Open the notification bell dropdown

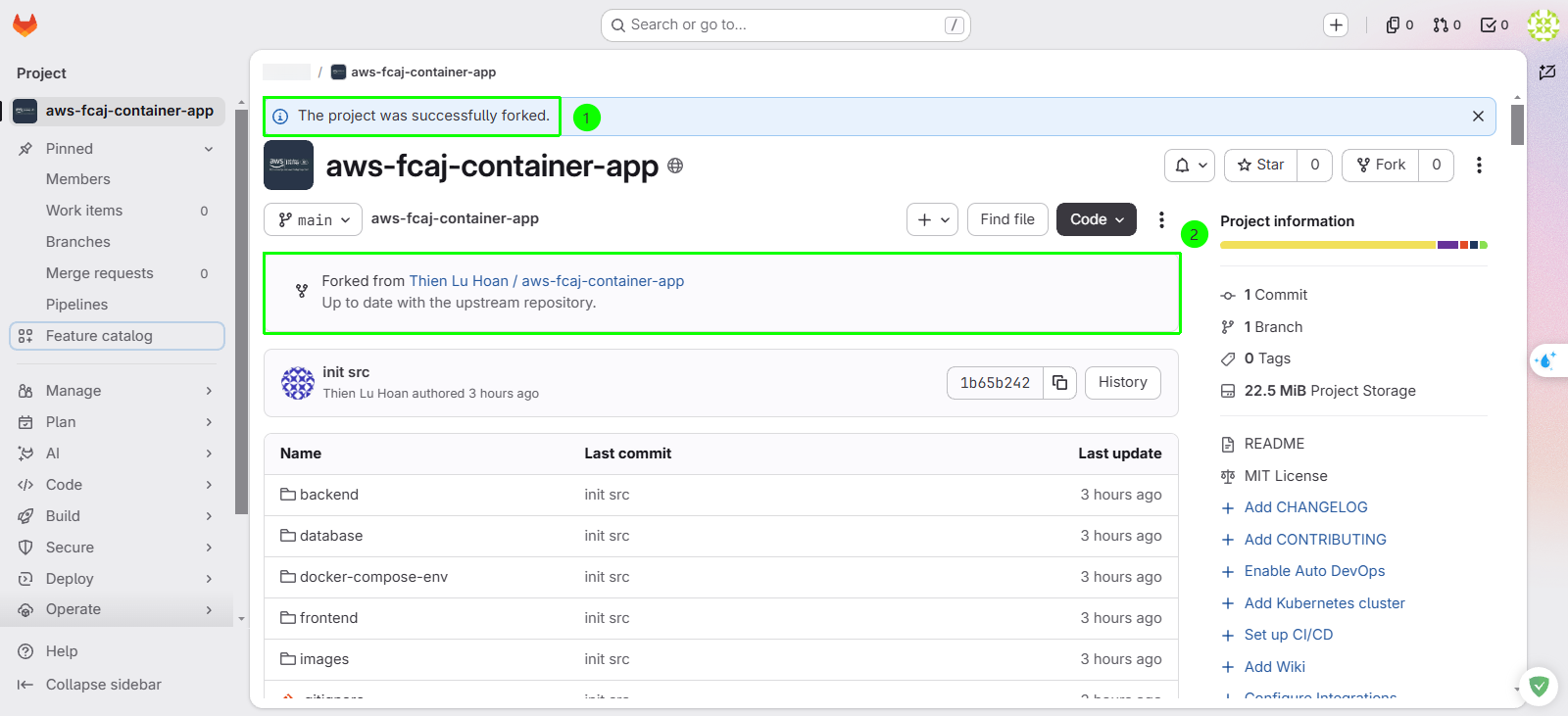point(1190,166)
